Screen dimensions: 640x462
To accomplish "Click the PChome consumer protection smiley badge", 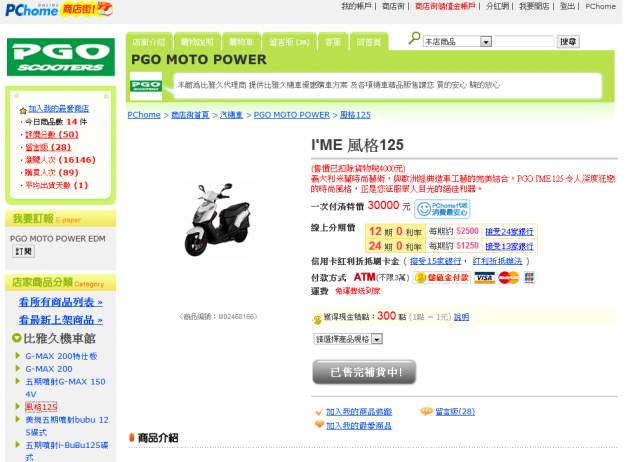I will (x=442, y=209).
